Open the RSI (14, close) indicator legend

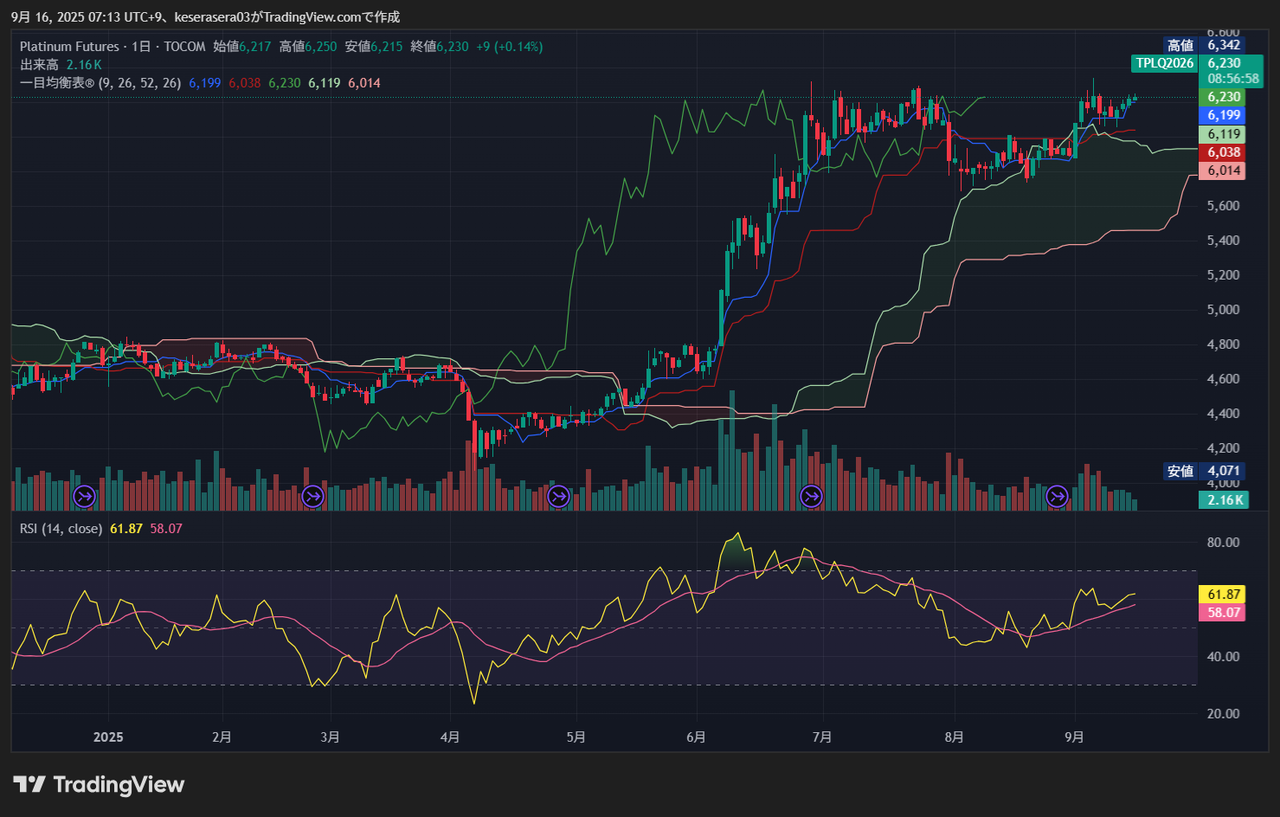coord(61,528)
